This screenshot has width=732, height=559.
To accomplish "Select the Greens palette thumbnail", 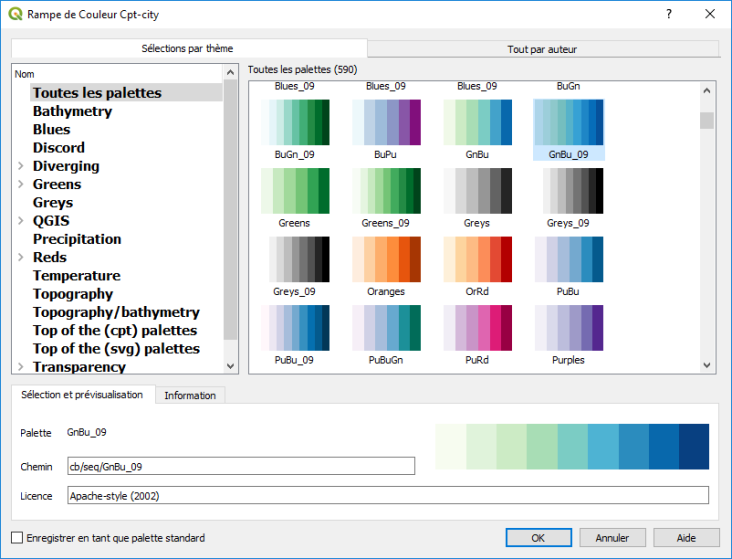I will [294, 190].
